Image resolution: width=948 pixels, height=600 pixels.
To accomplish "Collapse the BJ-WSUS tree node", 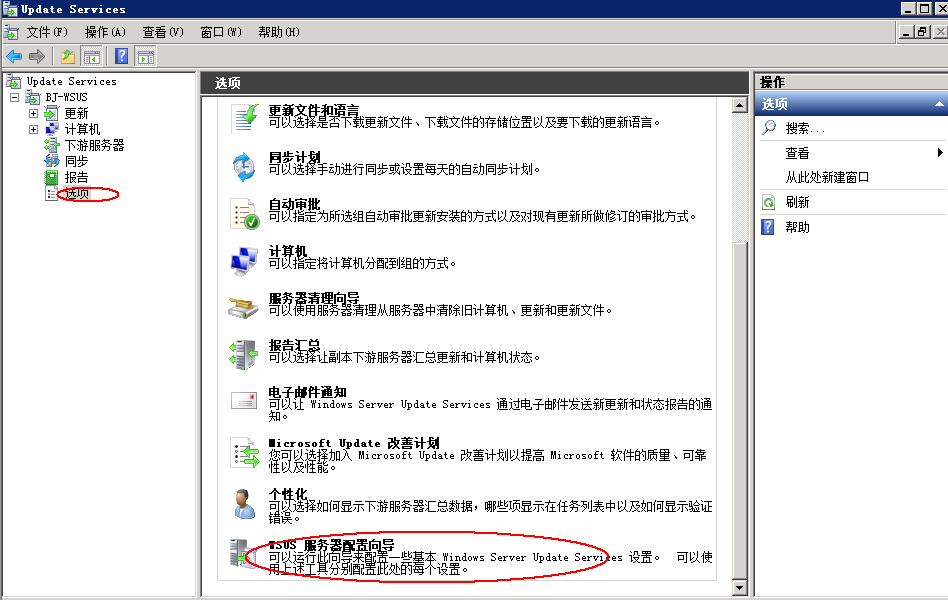I will pos(15,97).
